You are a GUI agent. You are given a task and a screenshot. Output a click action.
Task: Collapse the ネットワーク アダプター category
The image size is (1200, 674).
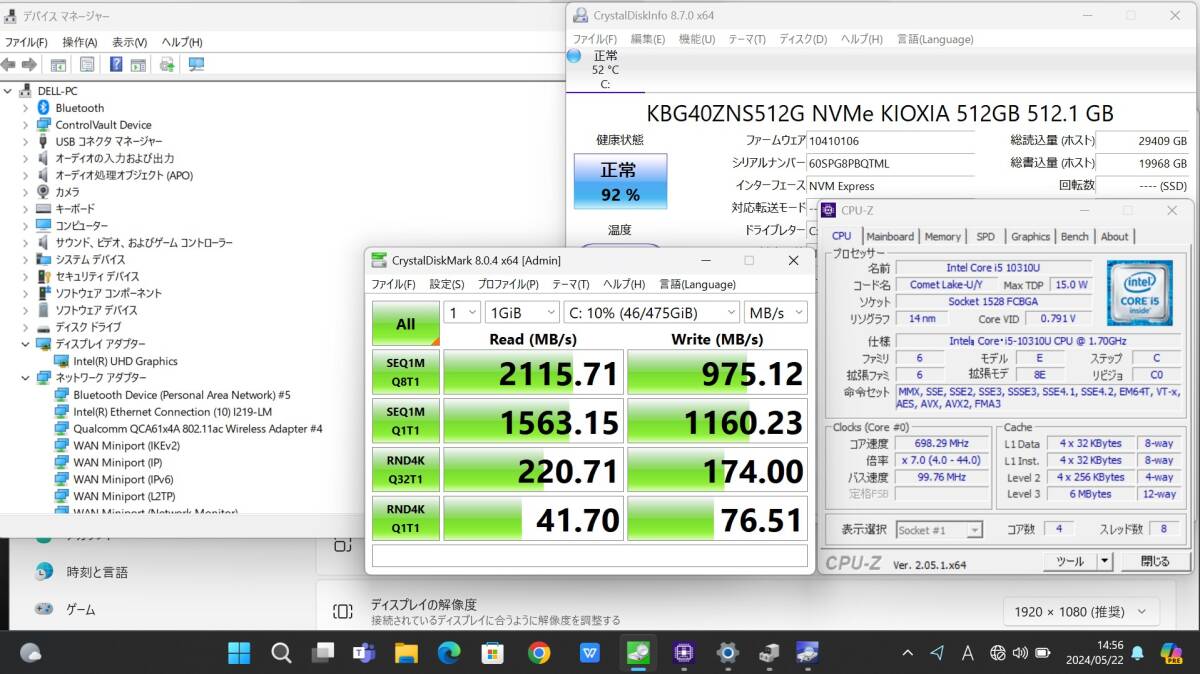pos(26,378)
